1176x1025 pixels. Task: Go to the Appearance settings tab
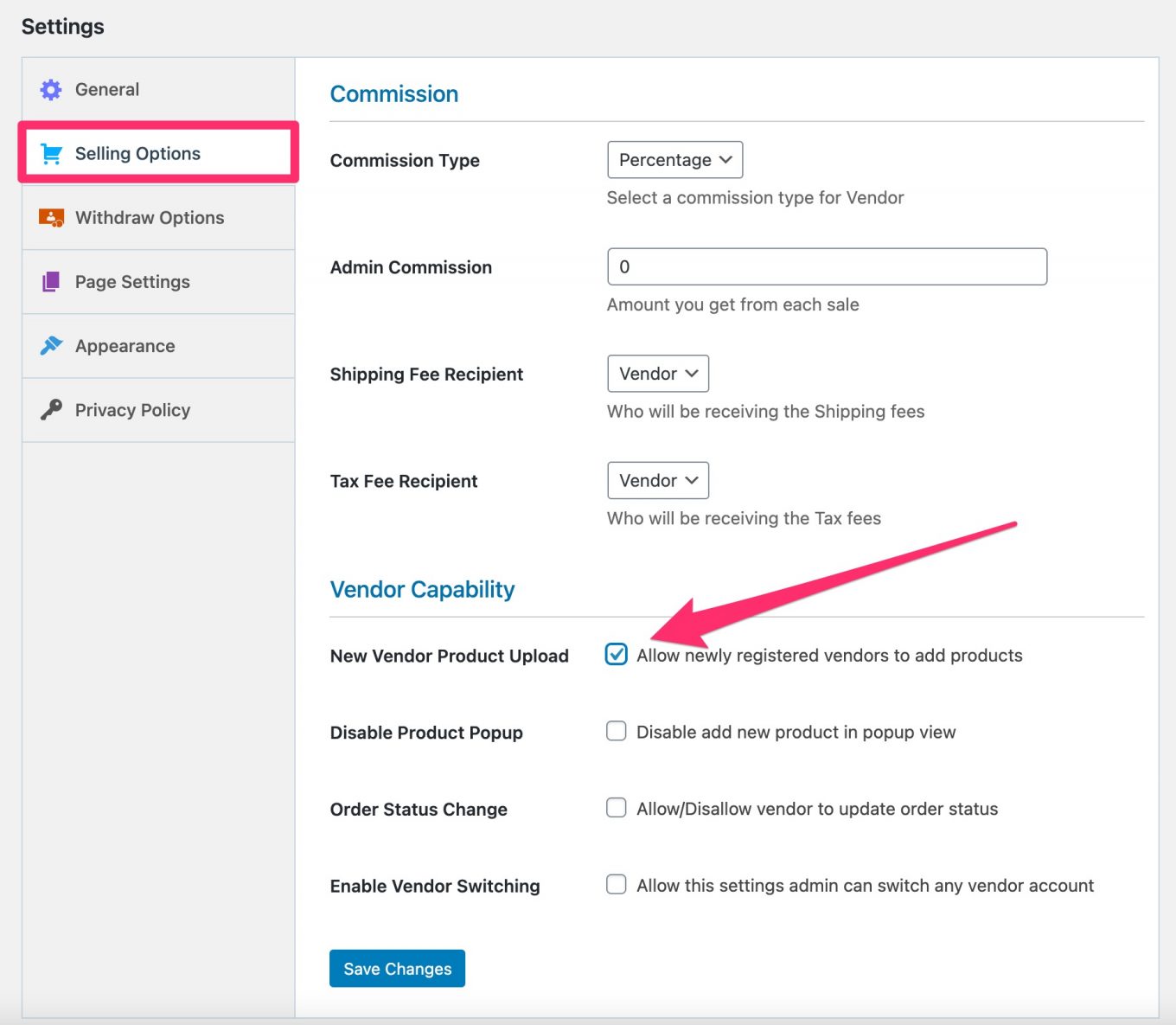pyautogui.click(x=125, y=346)
